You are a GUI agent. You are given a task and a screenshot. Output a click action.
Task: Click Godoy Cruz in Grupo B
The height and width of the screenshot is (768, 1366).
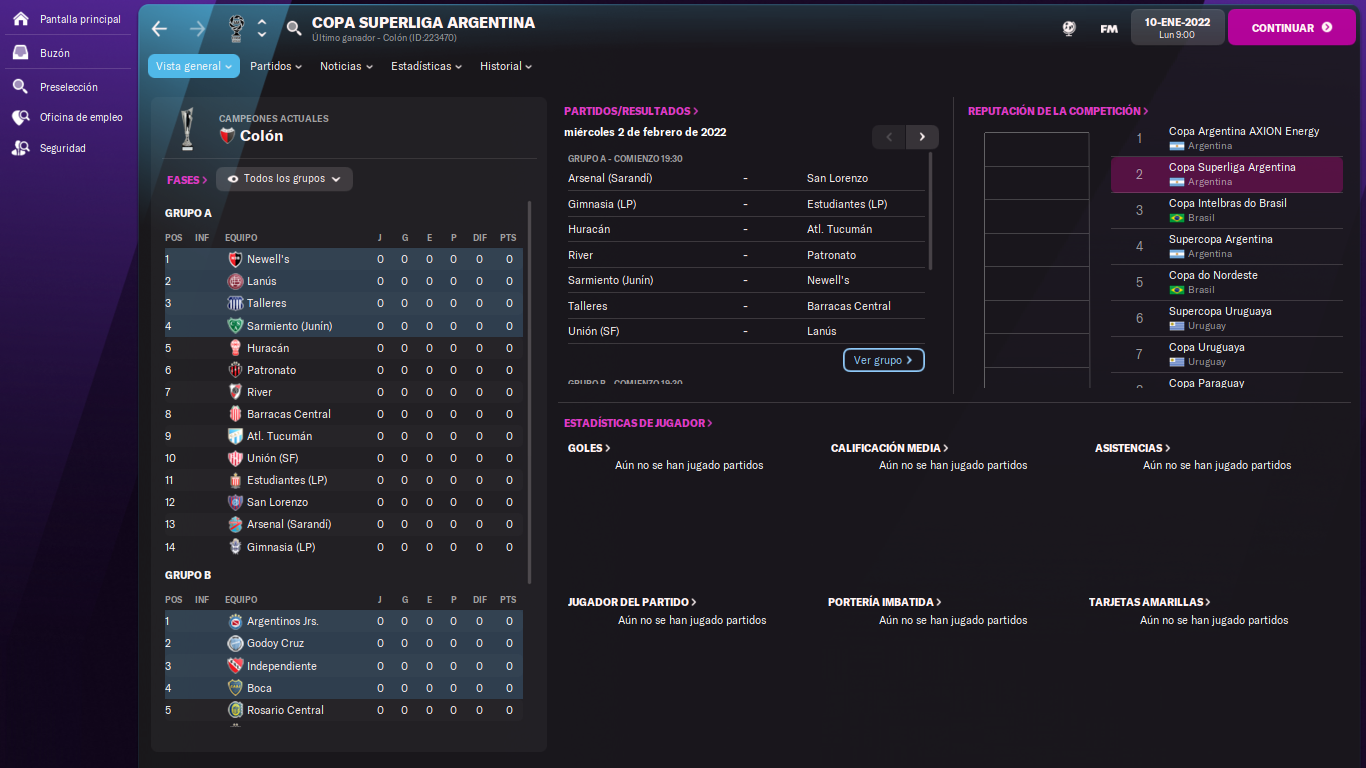(275, 643)
